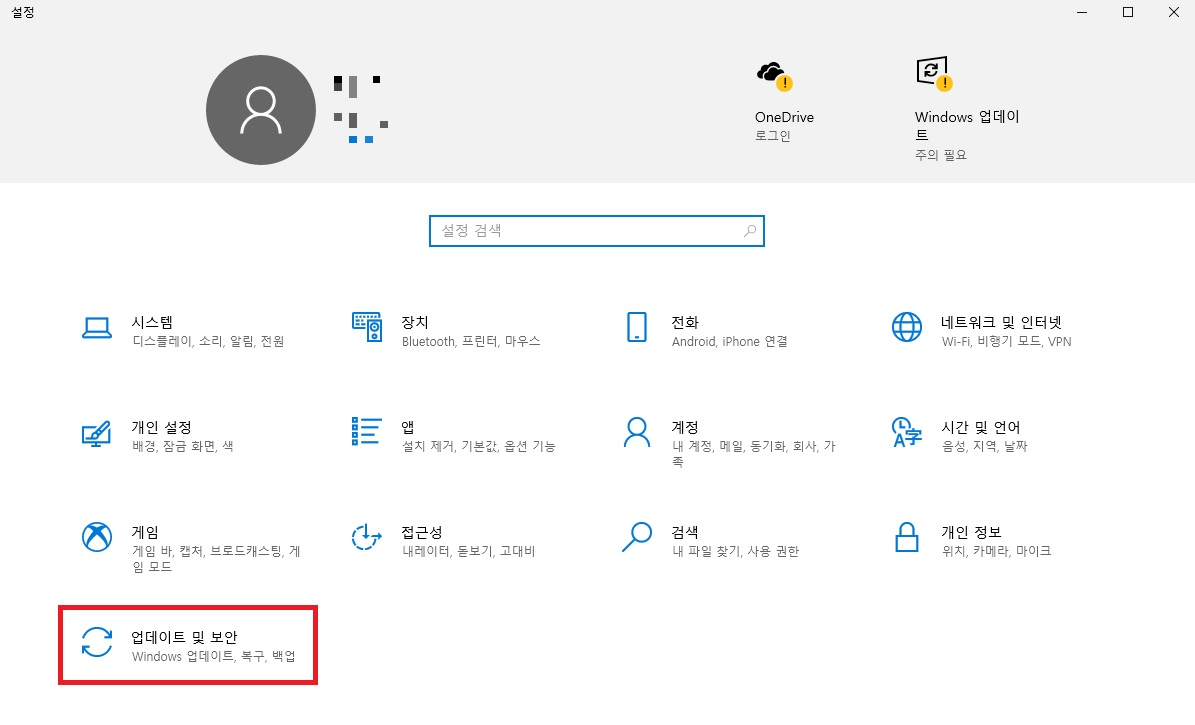Click the OneDrive 로그인 link

coord(773,136)
